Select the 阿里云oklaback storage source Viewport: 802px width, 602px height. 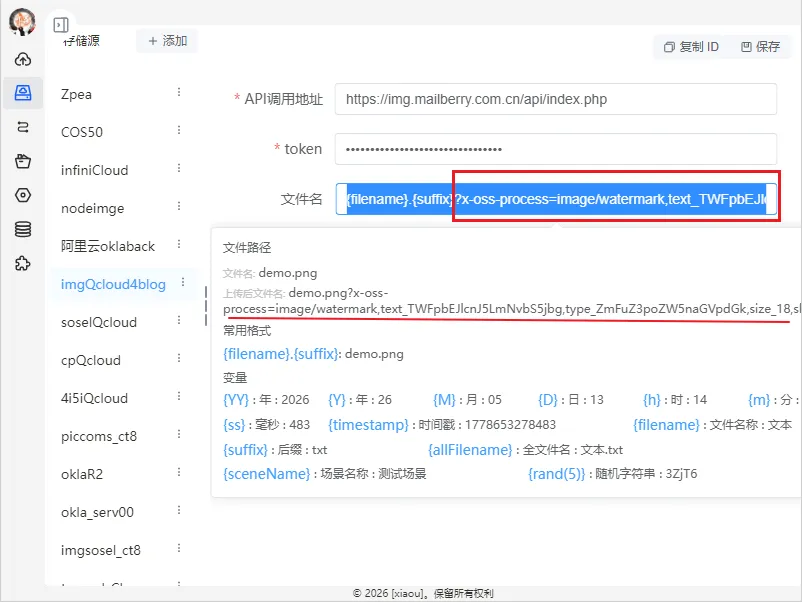click(x=107, y=247)
